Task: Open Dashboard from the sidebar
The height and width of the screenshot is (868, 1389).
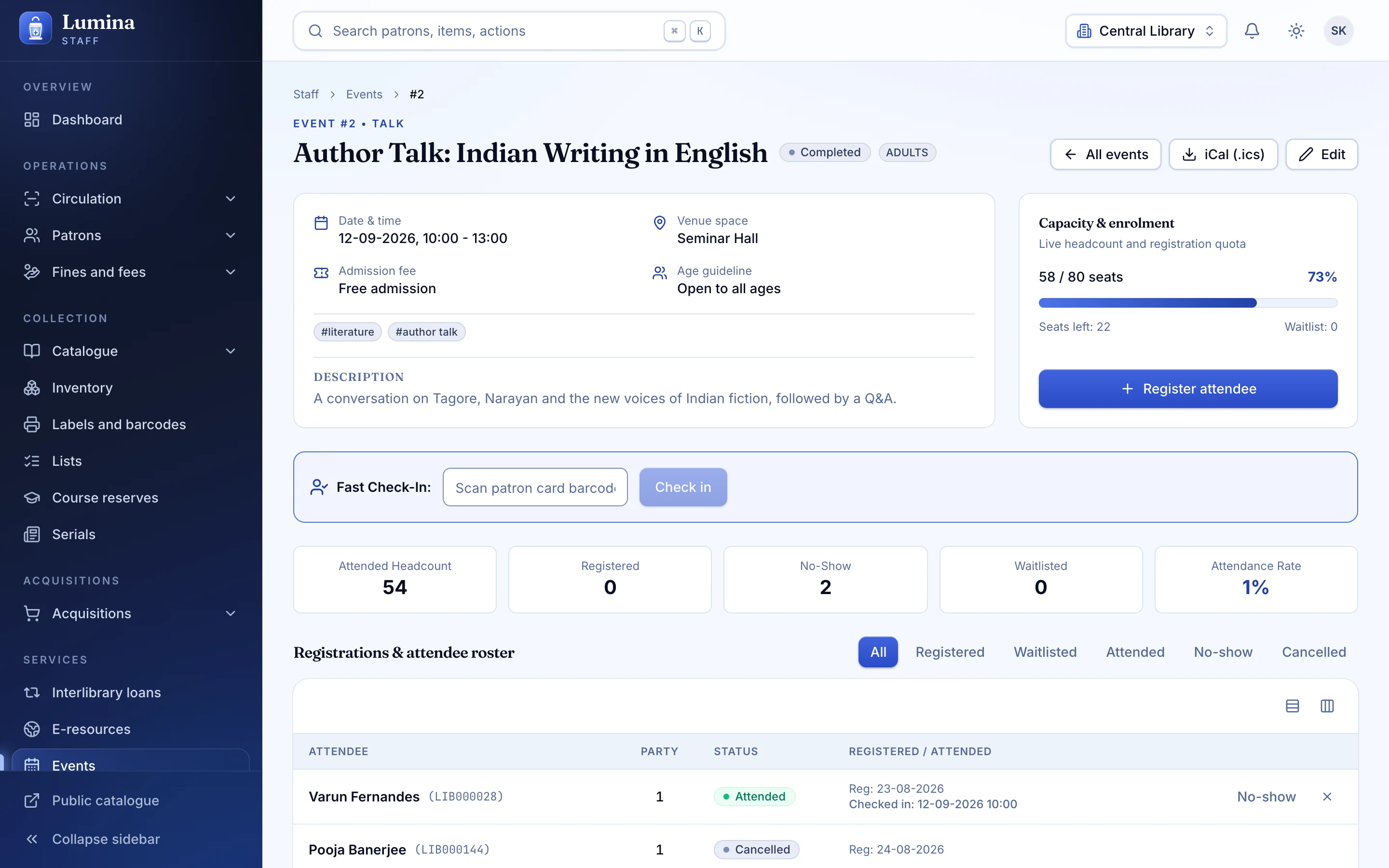Action: pos(131,120)
